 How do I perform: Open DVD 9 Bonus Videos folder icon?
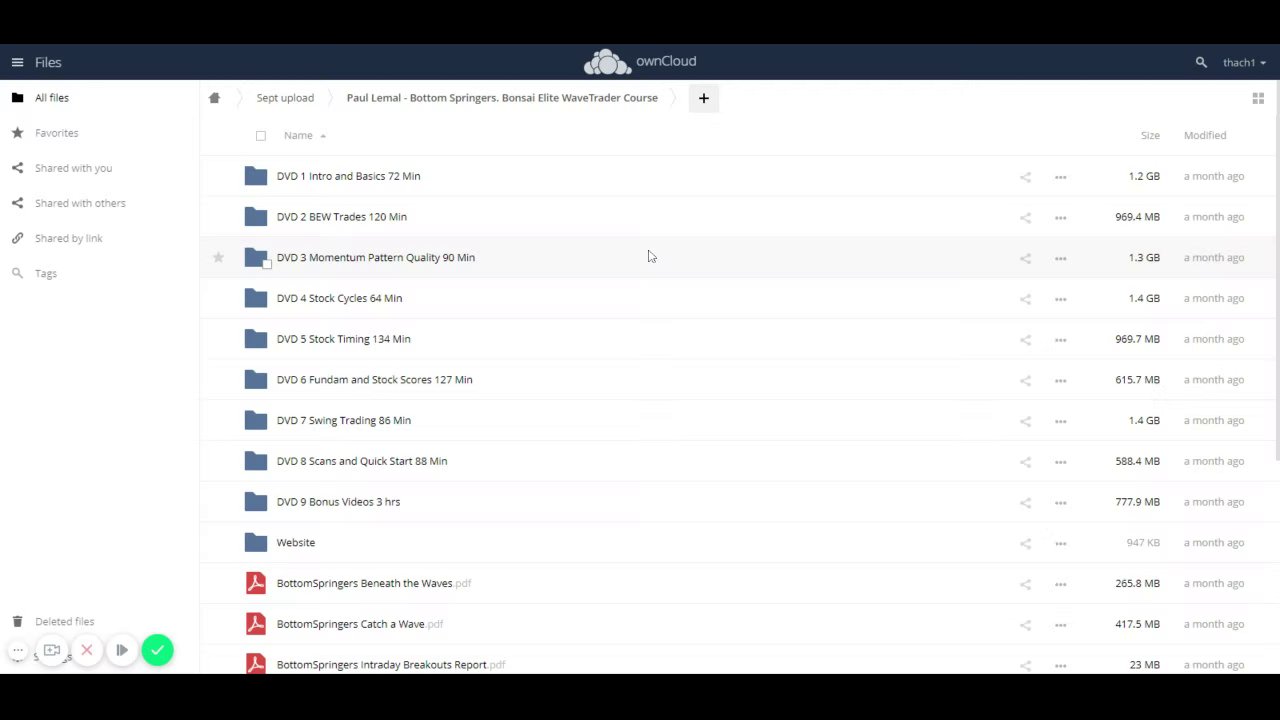click(256, 502)
